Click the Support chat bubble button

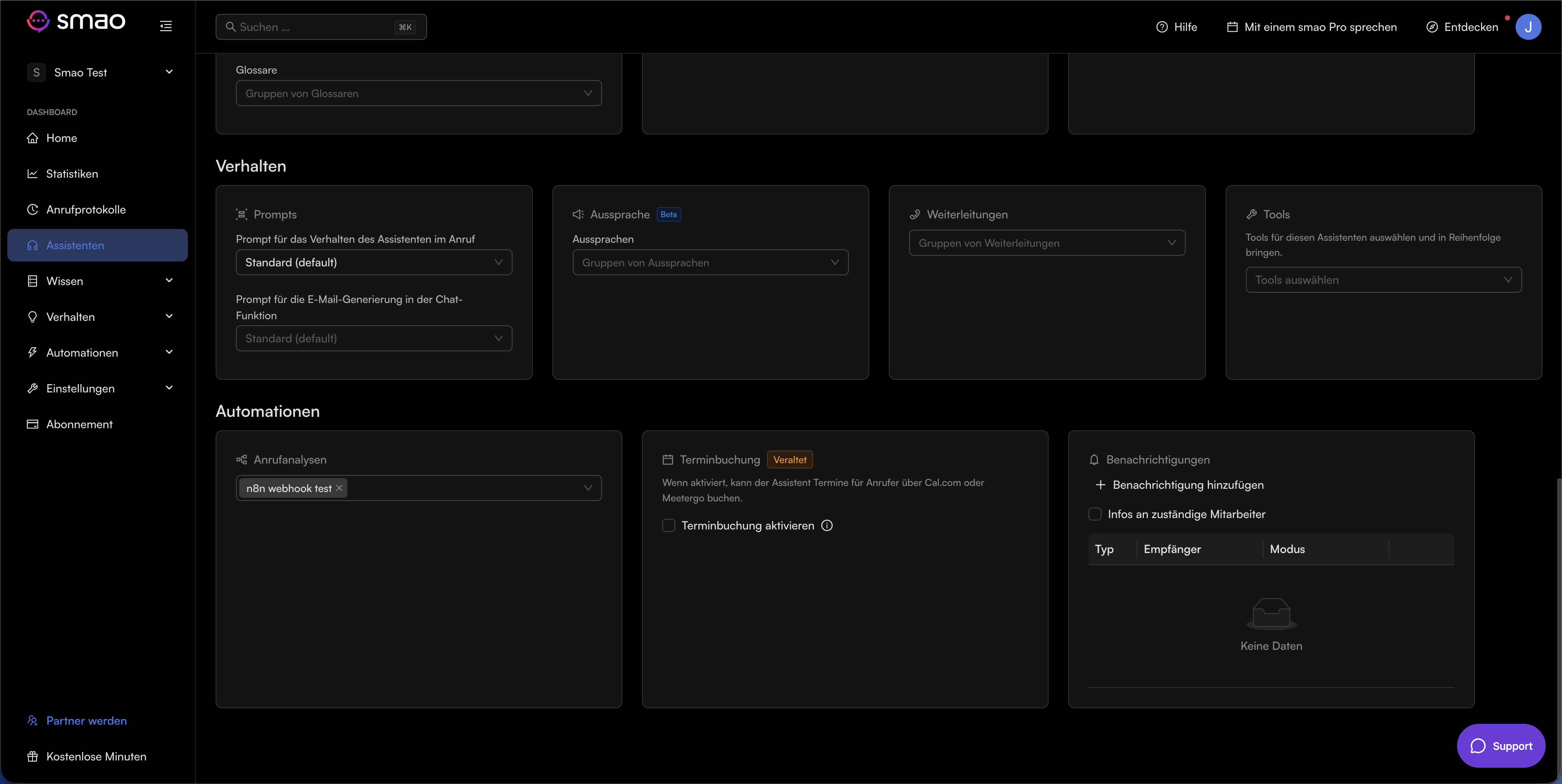tap(1501, 746)
